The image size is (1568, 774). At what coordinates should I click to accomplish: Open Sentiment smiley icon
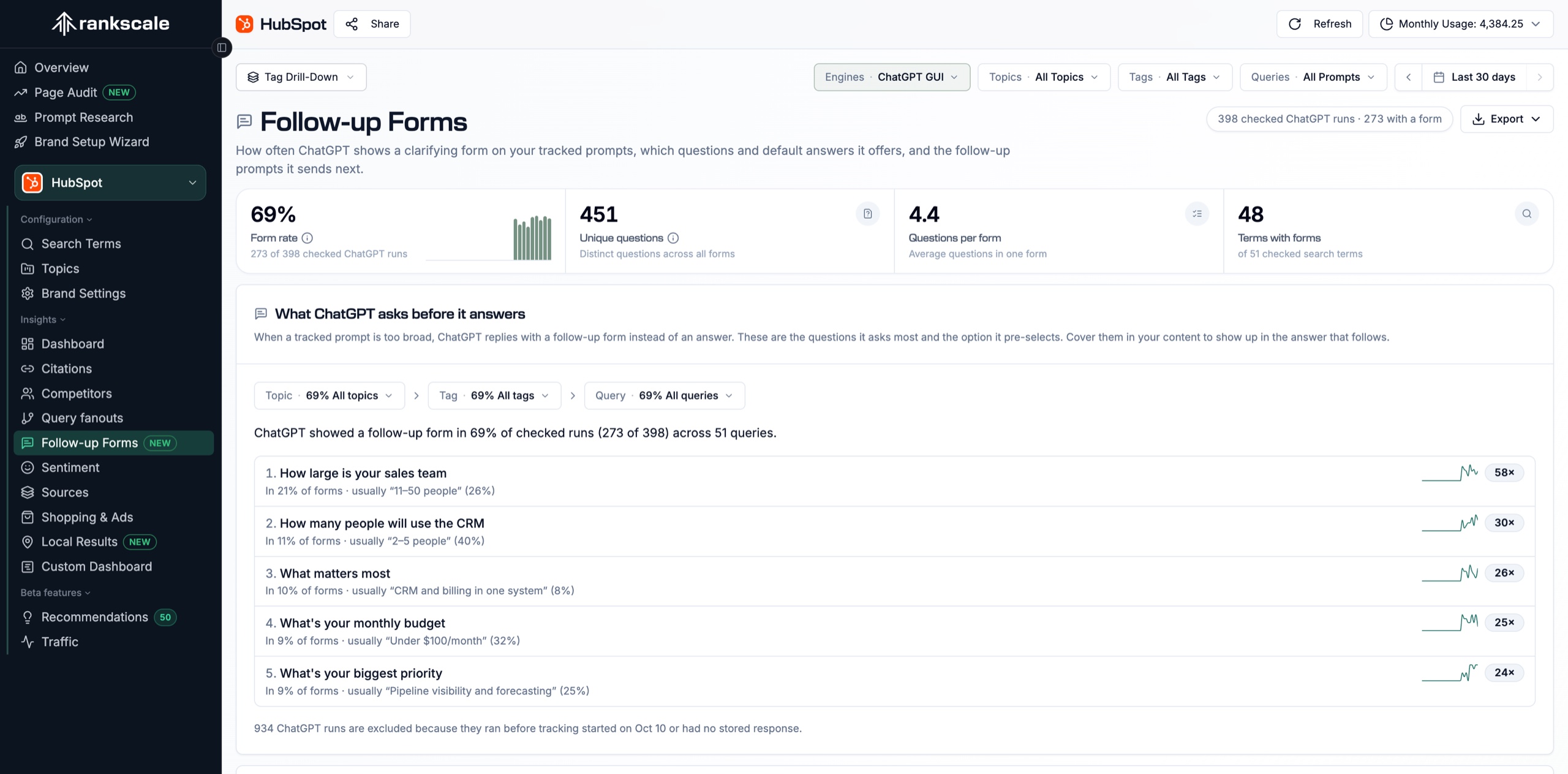pos(28,468)
